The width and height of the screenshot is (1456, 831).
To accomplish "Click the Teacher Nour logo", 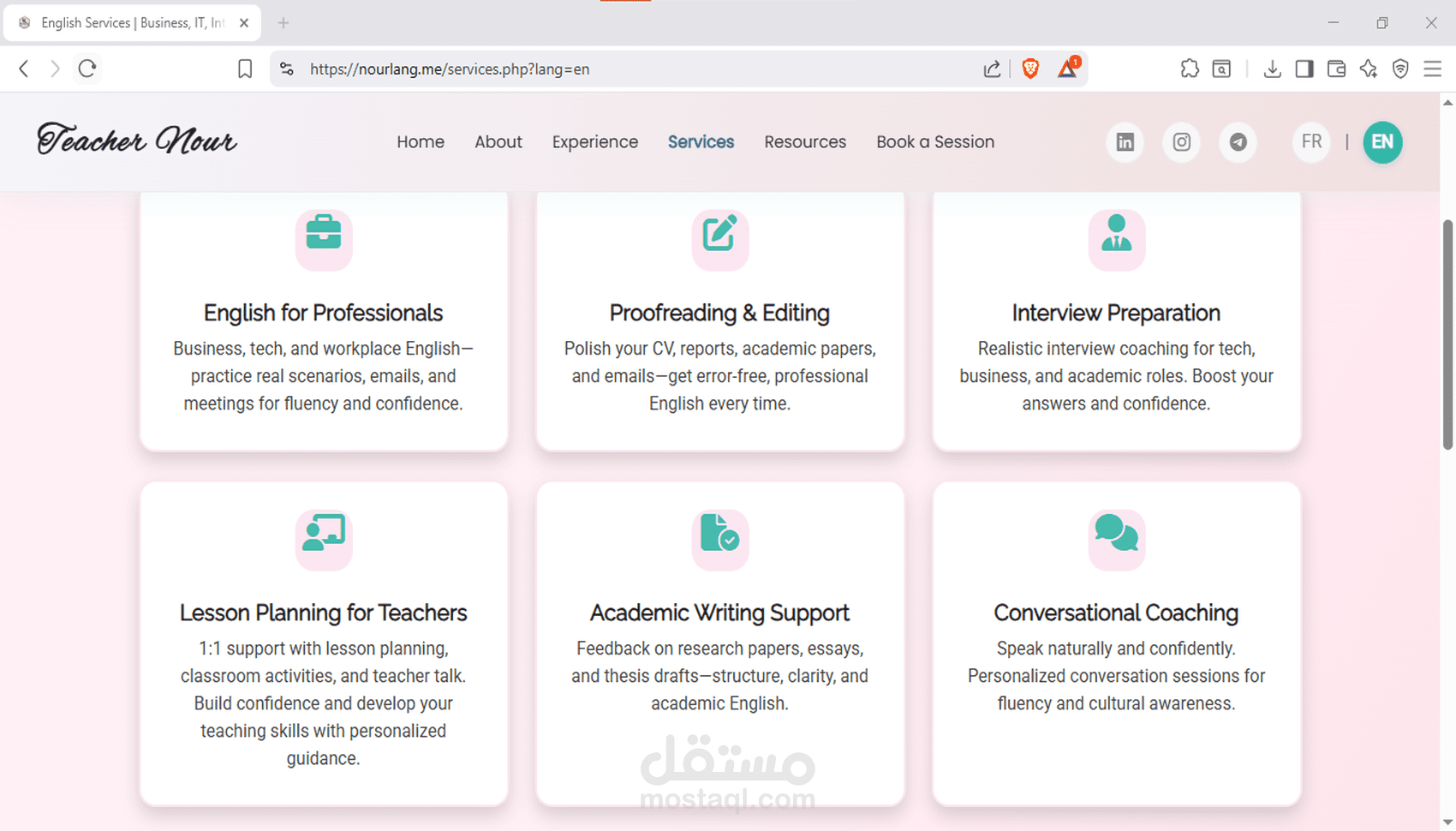I will [x=137, y=140].
